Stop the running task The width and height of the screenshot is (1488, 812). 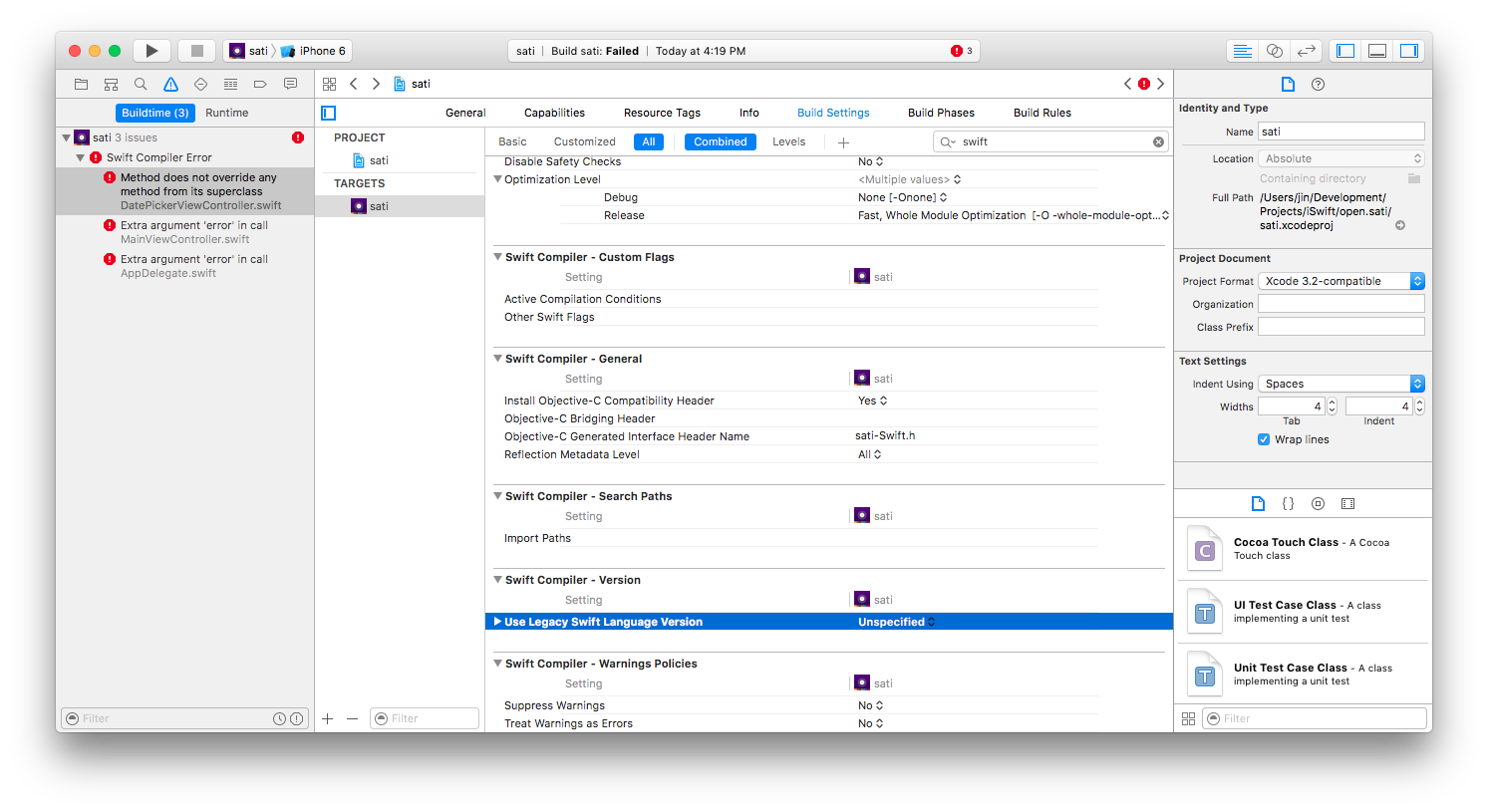coord(197,51)
